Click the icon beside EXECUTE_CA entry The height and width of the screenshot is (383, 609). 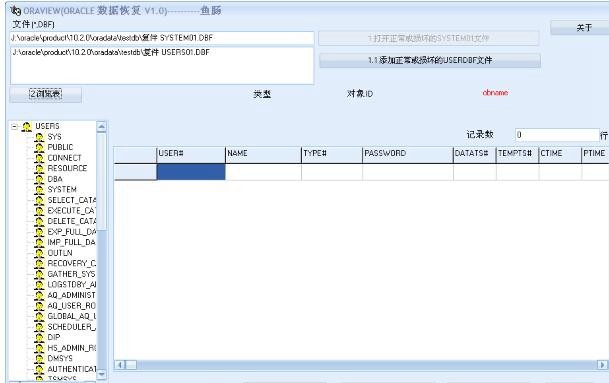click(x=39, y=211)
